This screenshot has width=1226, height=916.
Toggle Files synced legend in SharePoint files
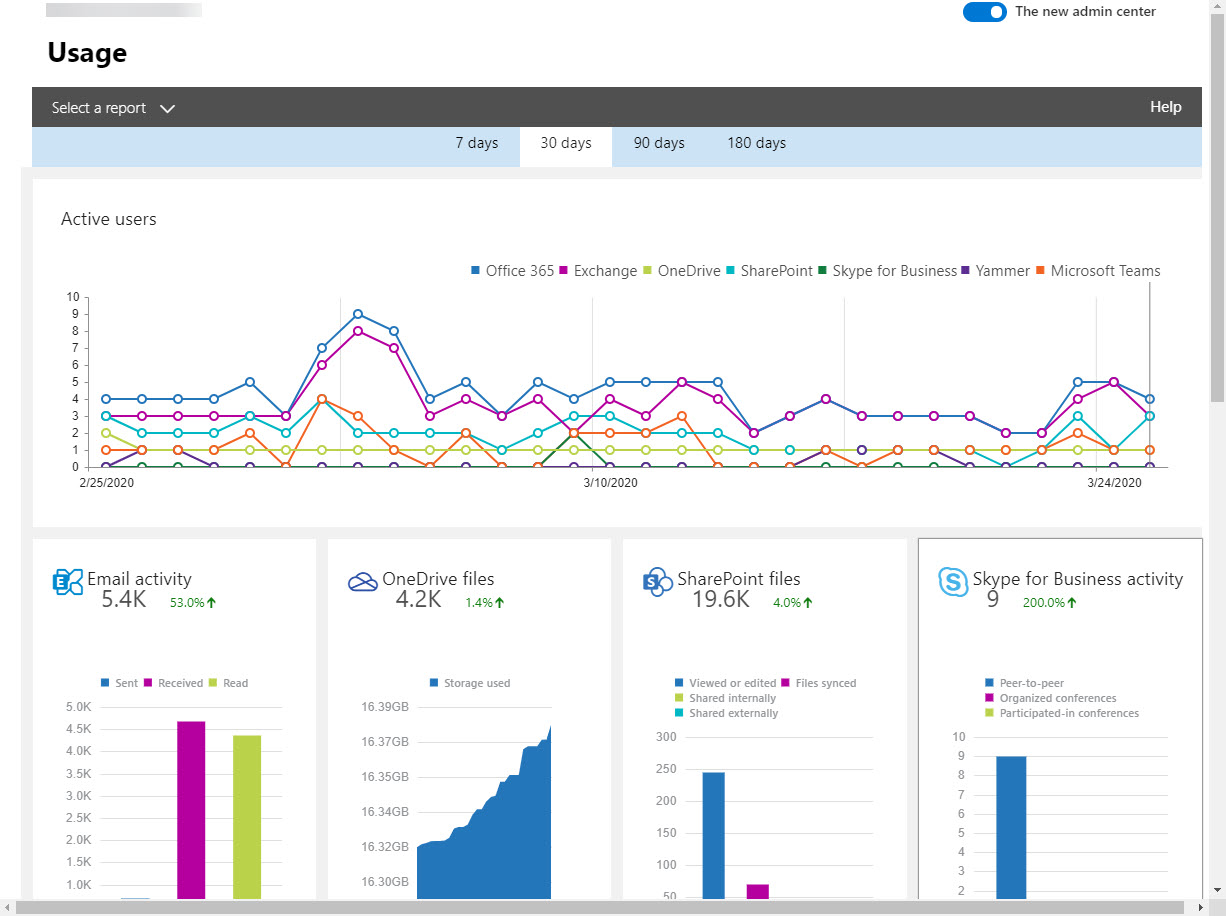click(819, 683)
